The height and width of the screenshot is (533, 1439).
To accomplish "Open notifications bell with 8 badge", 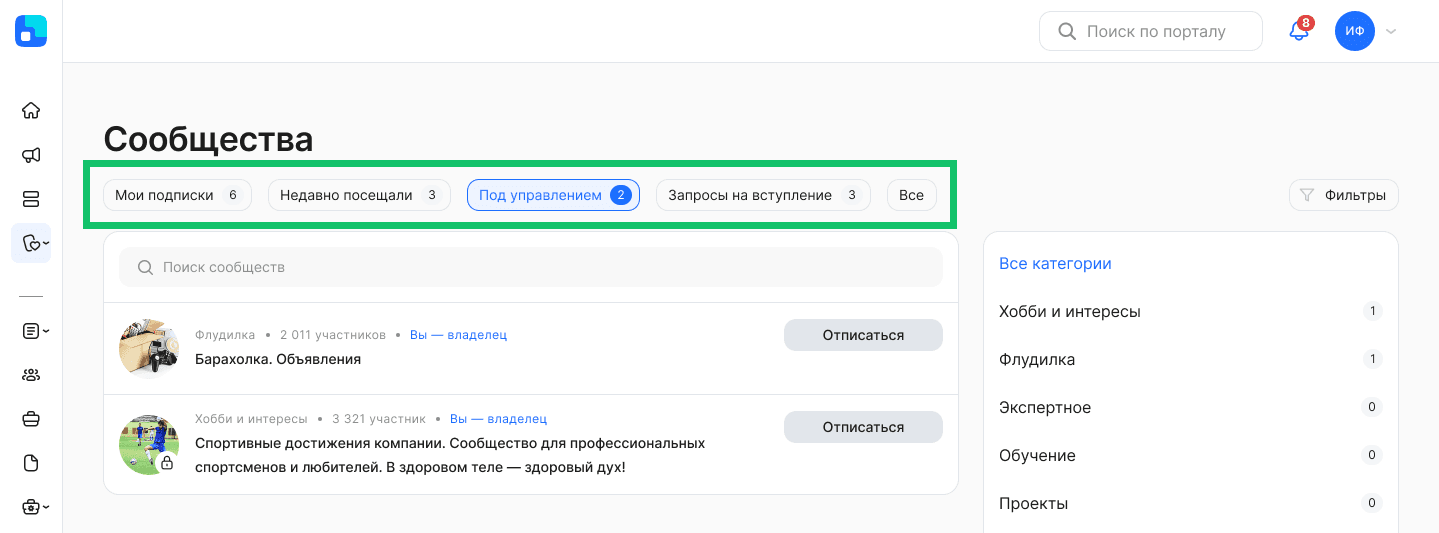I will point(1299,31).
